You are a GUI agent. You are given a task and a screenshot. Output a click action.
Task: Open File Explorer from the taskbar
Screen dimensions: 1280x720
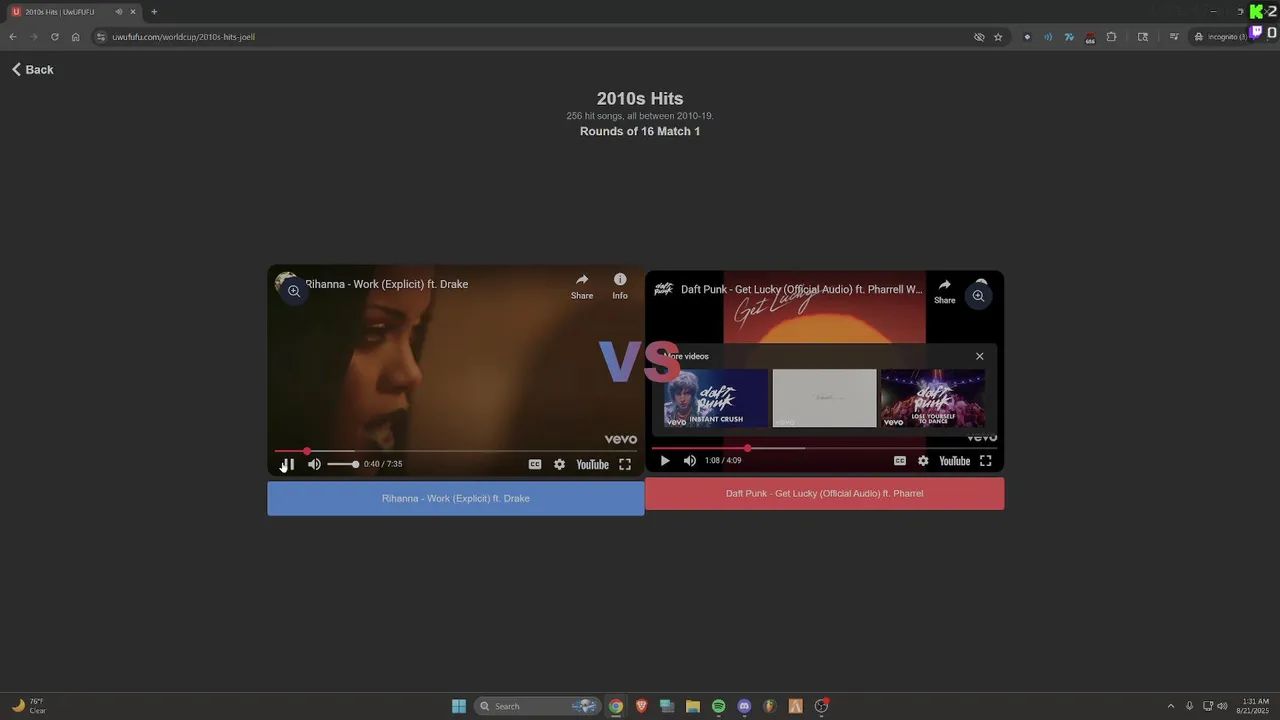(x=692, y=706)
